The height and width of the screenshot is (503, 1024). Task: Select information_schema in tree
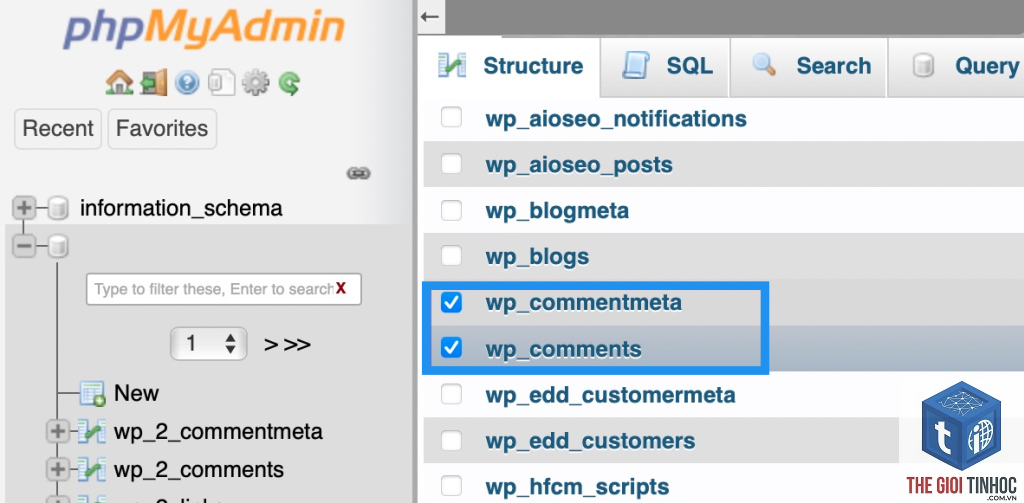click(181, 208)
